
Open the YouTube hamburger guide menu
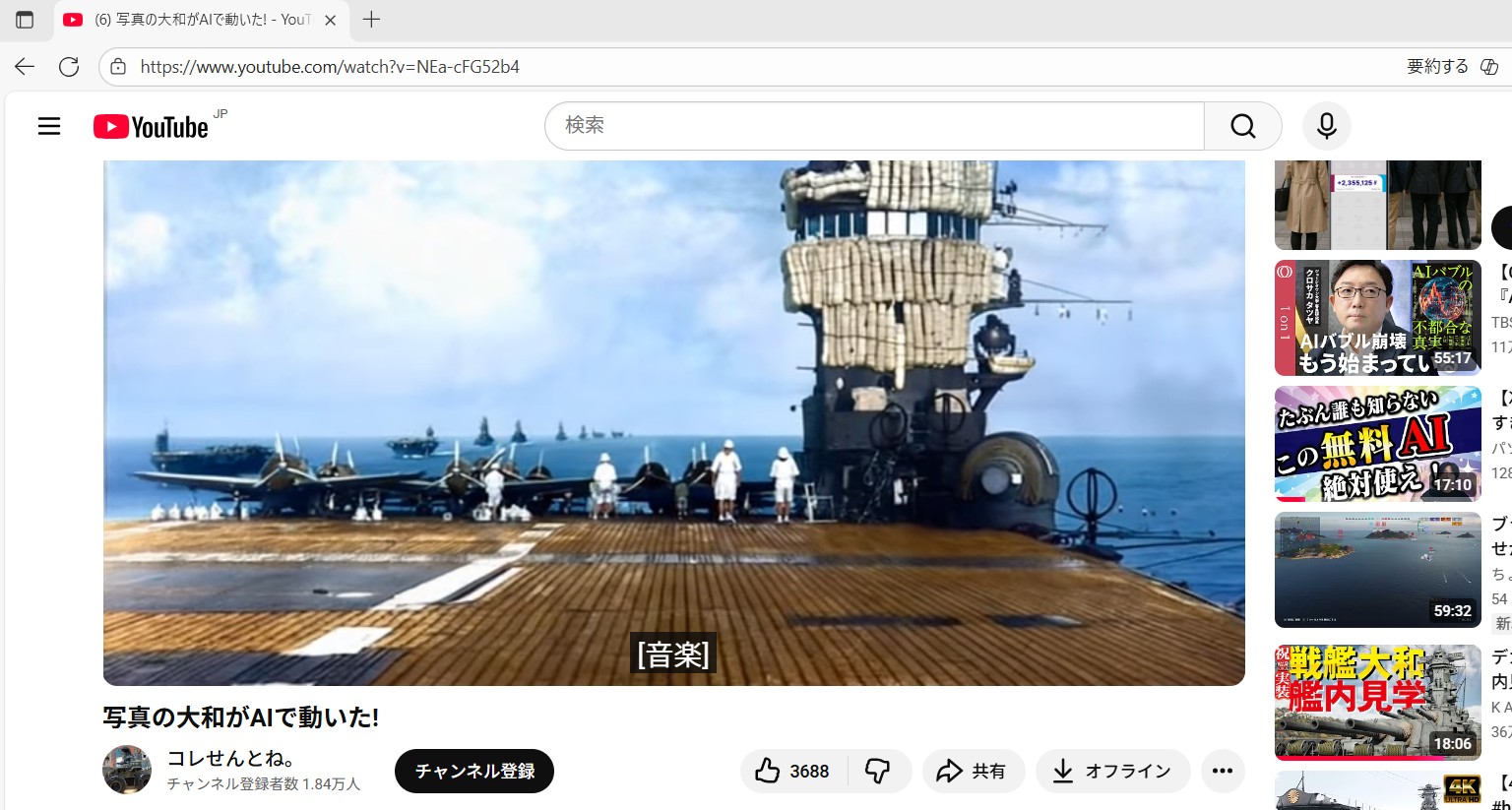click(x=49, y=126)
